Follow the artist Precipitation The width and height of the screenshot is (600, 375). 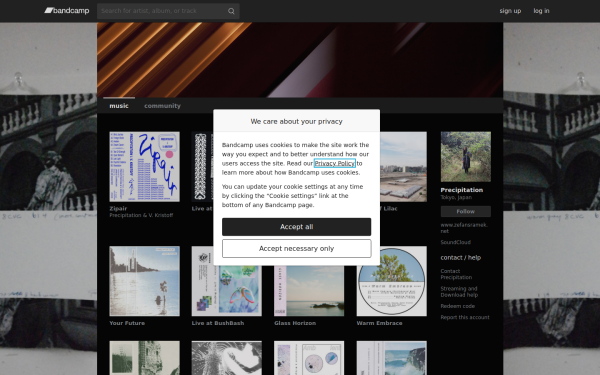(465, 211)
